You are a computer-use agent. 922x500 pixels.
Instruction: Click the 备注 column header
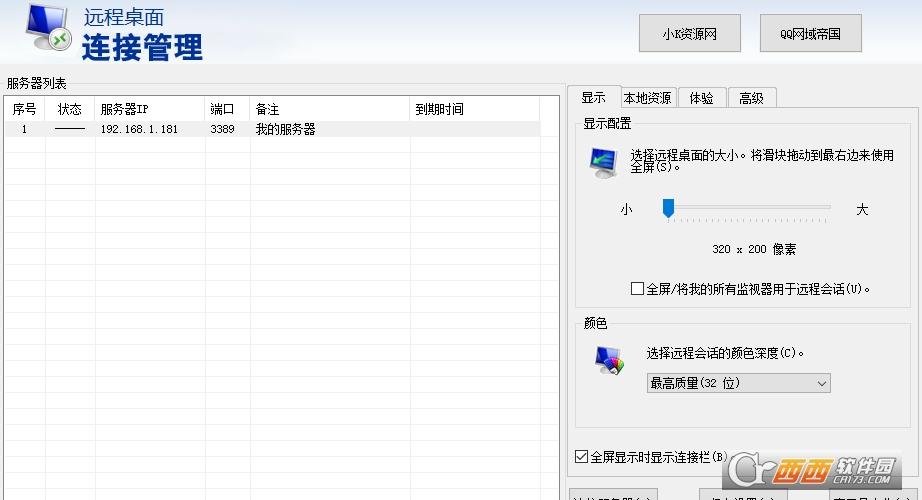pos(330,109)
